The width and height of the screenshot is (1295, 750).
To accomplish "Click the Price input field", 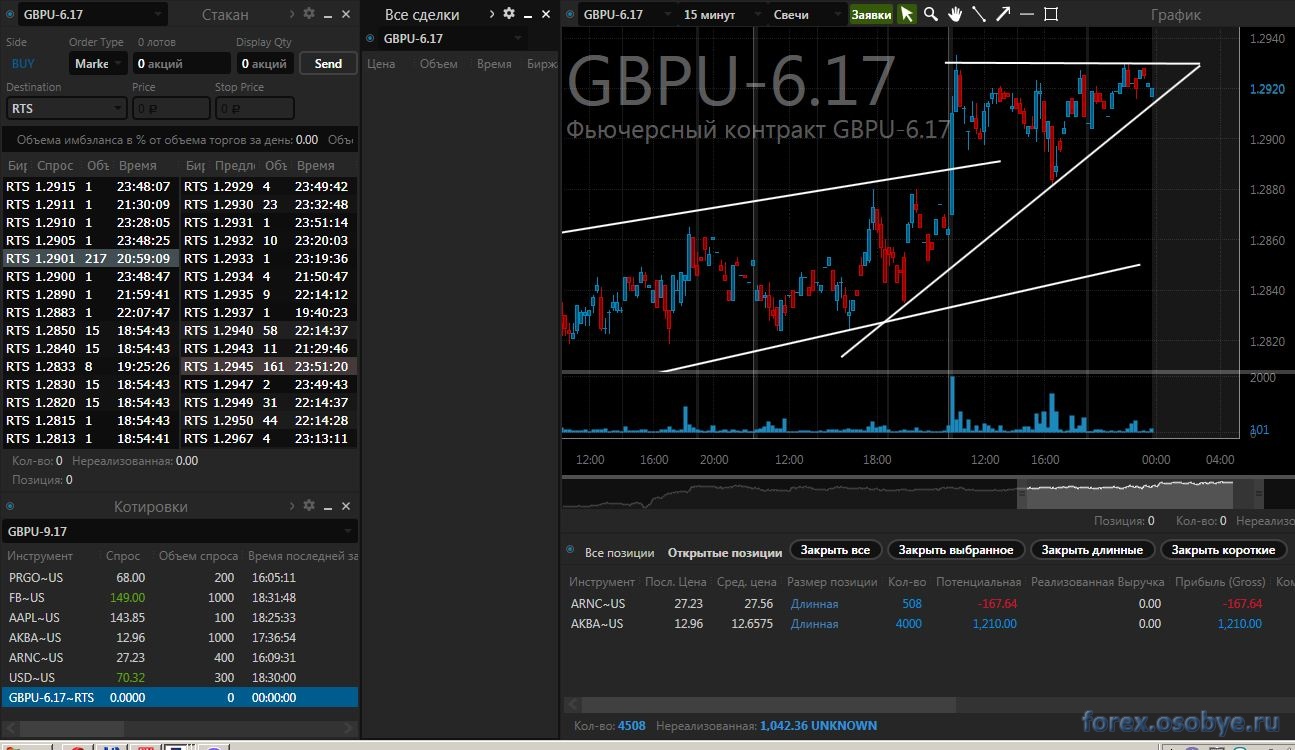I will (171, 108).
